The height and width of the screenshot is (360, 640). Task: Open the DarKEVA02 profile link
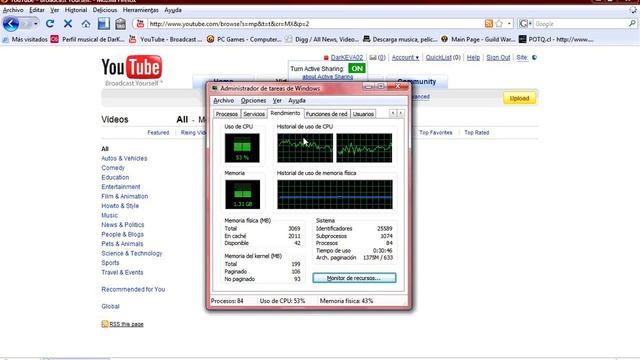[x=347, y=58]
